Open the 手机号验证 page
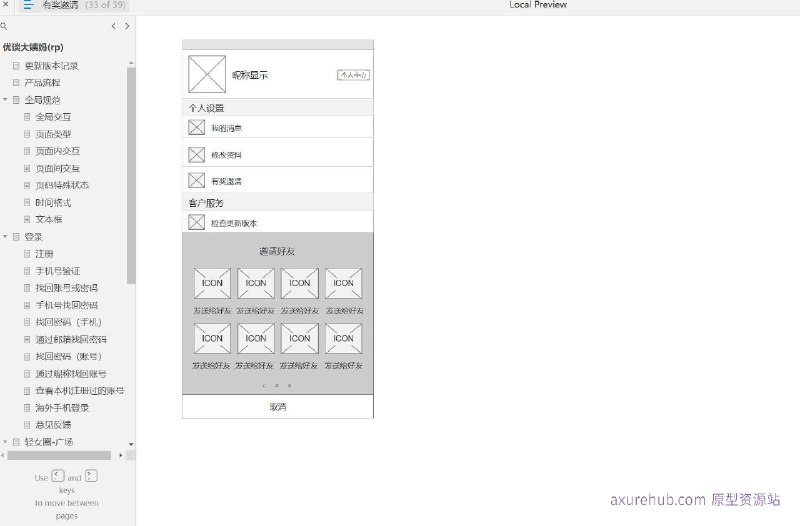This screenshot has width=800, height=526. pos(58,271)
